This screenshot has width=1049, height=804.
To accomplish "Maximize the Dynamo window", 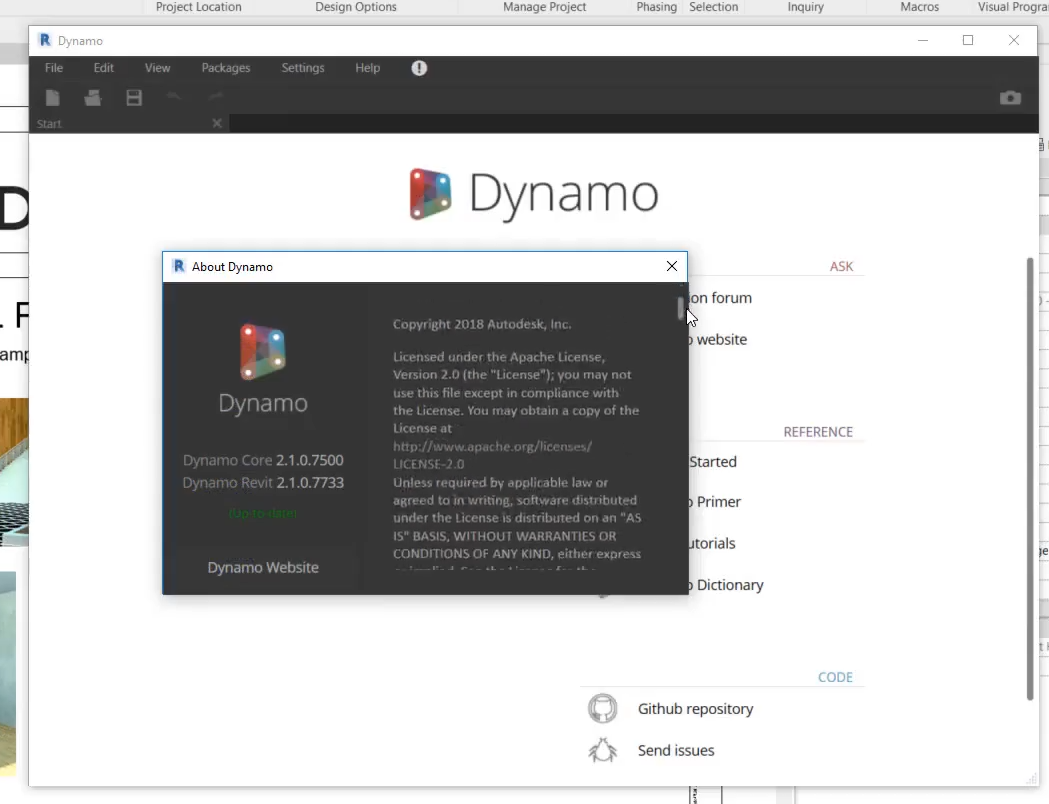I will (x=967, y=40).
